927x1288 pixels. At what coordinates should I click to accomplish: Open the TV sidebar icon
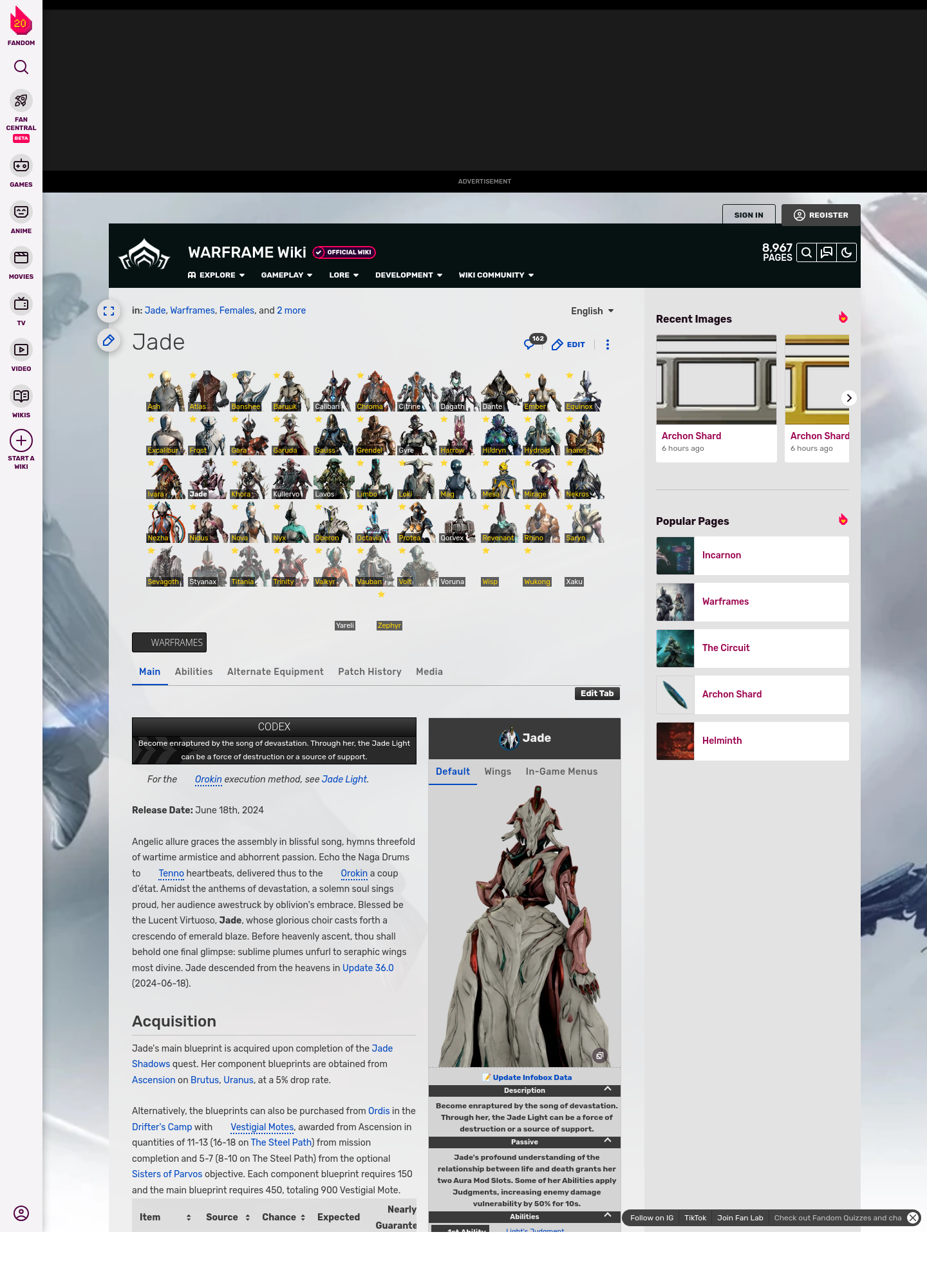click(21, 304)
